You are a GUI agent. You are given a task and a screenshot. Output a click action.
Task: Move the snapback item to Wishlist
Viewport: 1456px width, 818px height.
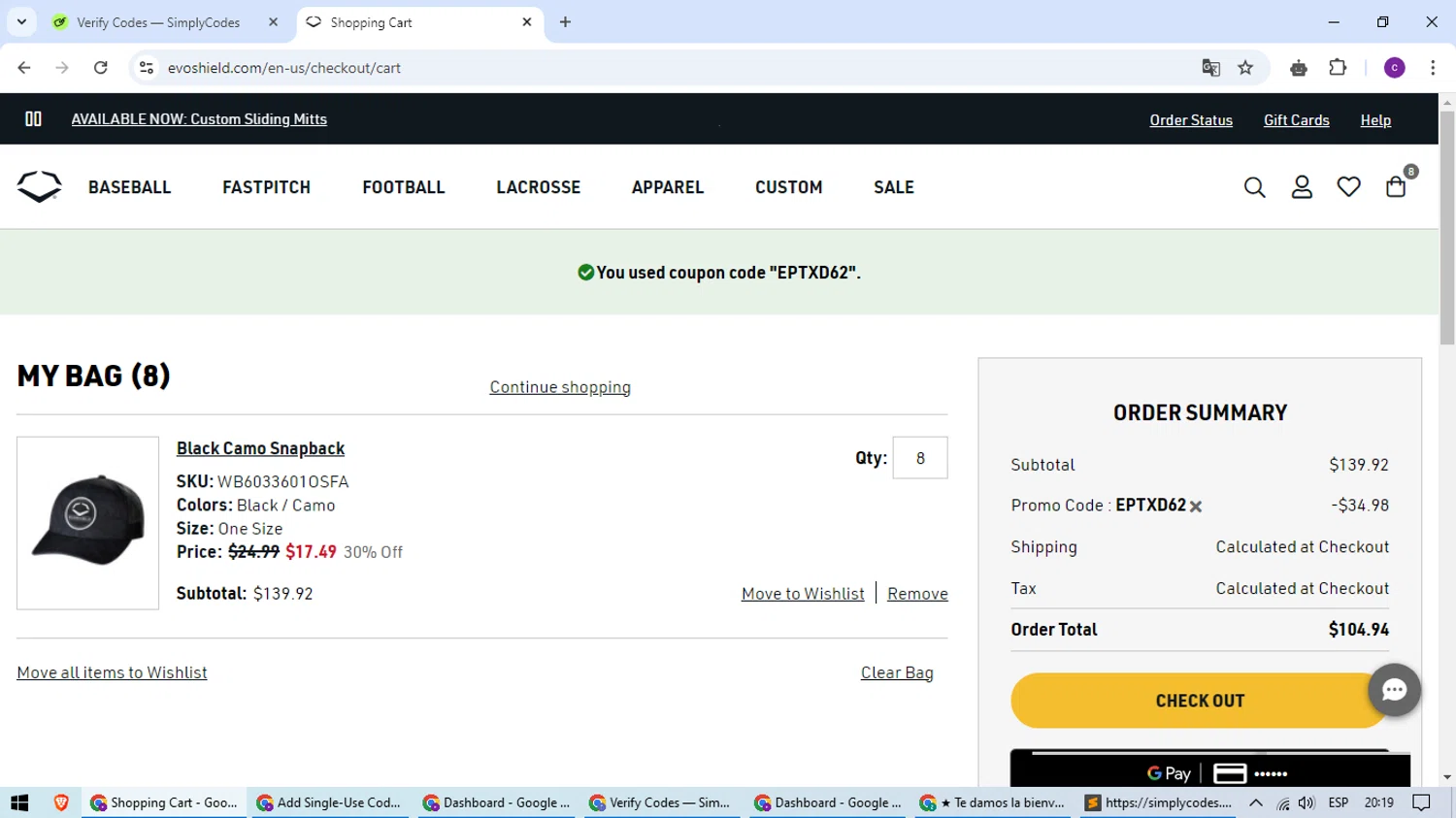pos(803,594)
